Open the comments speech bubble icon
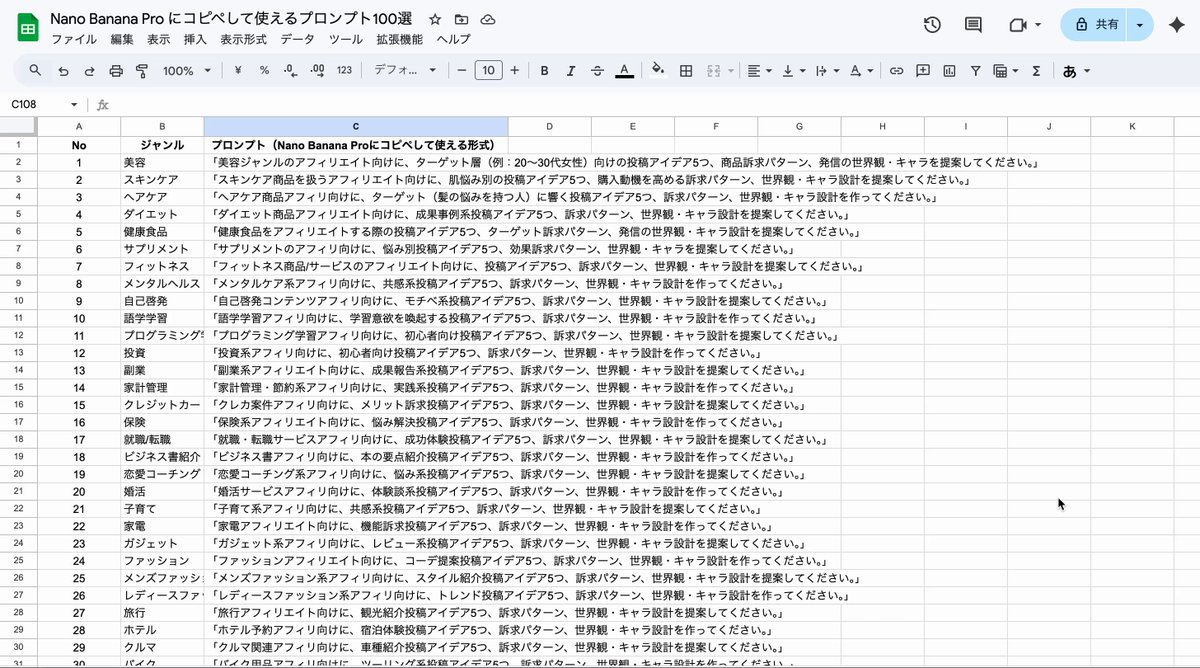 973,25
